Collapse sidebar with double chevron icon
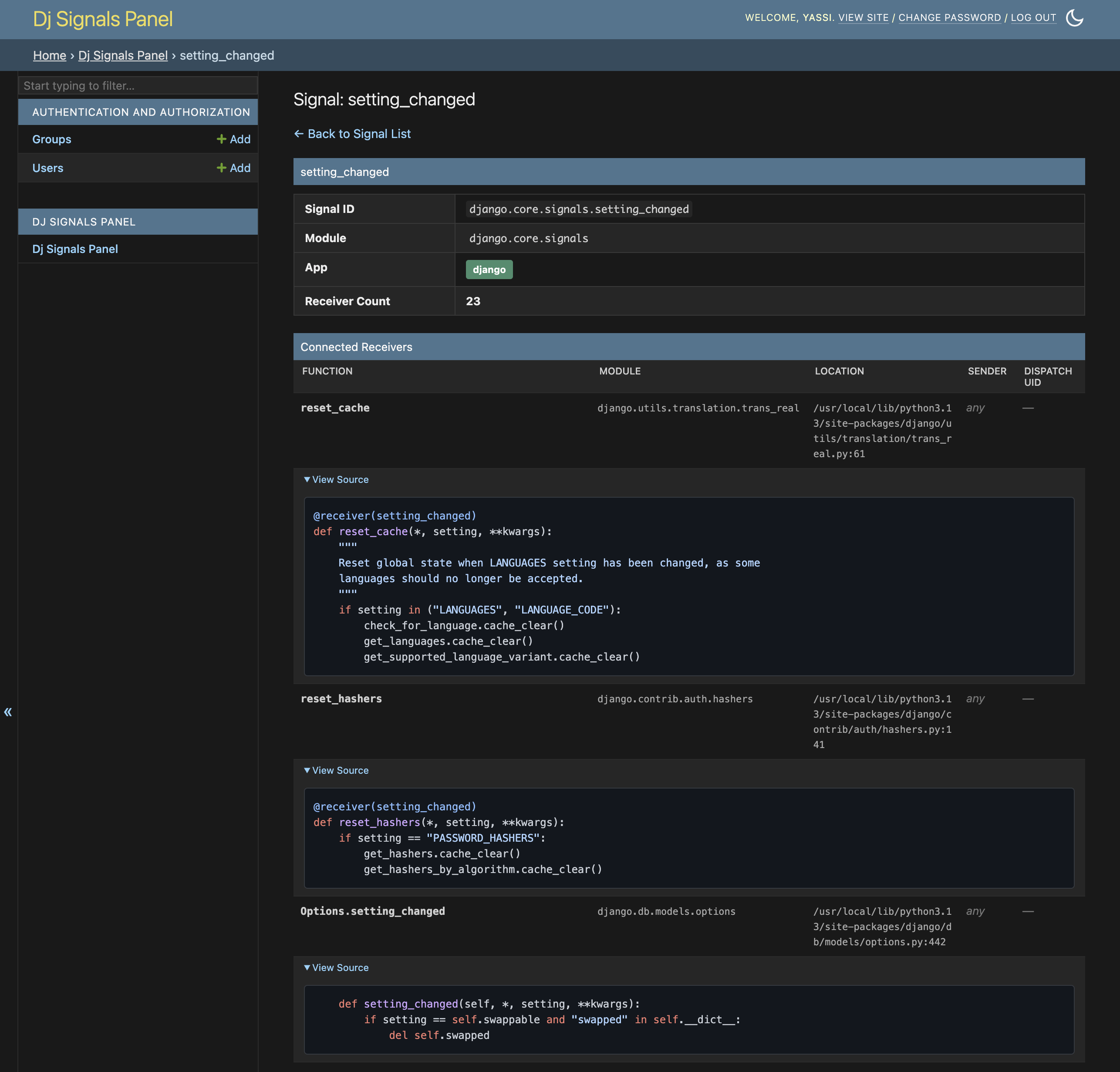The image size is (1120, 1072). (8, 711)
